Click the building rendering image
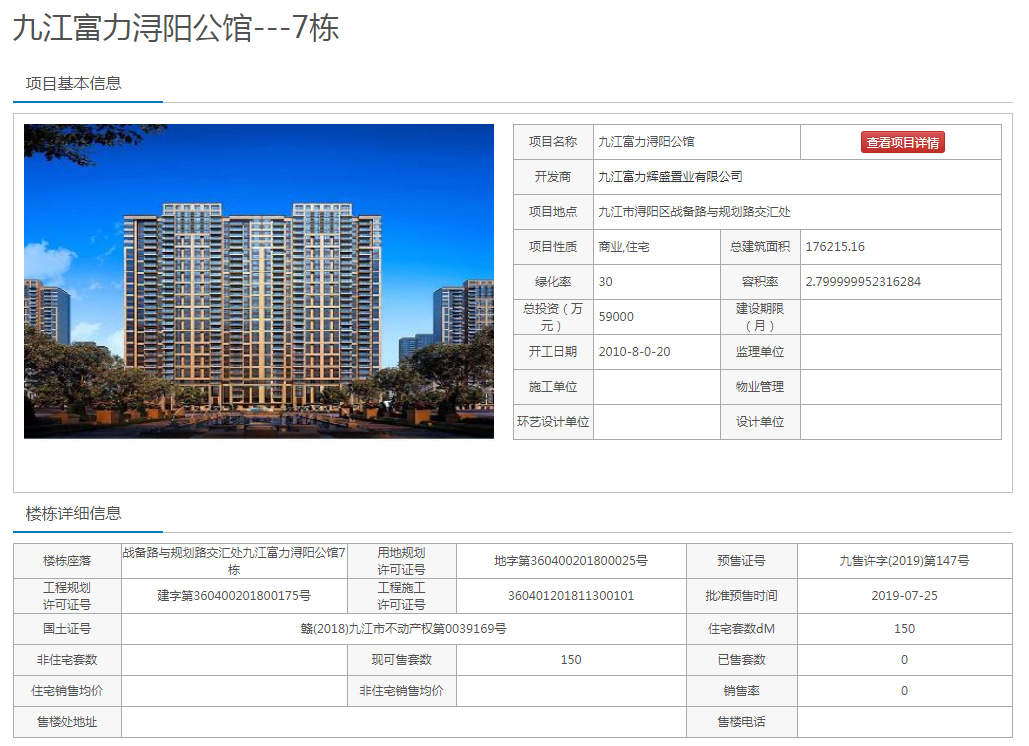 pos(259,281)
